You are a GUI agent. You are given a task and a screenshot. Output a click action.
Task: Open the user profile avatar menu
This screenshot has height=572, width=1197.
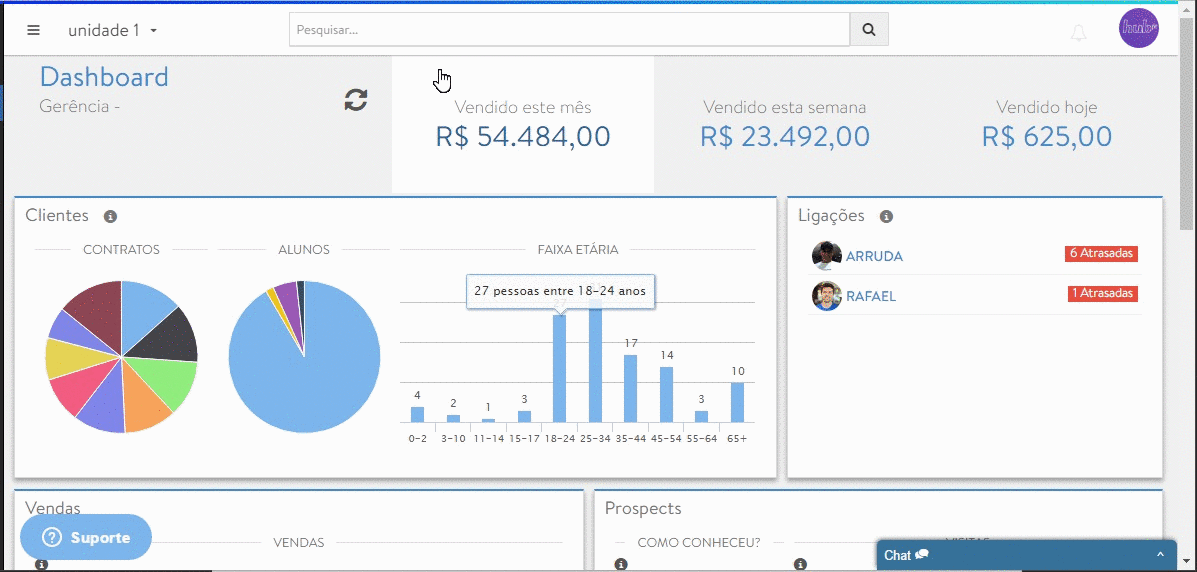coord(1138,29)
